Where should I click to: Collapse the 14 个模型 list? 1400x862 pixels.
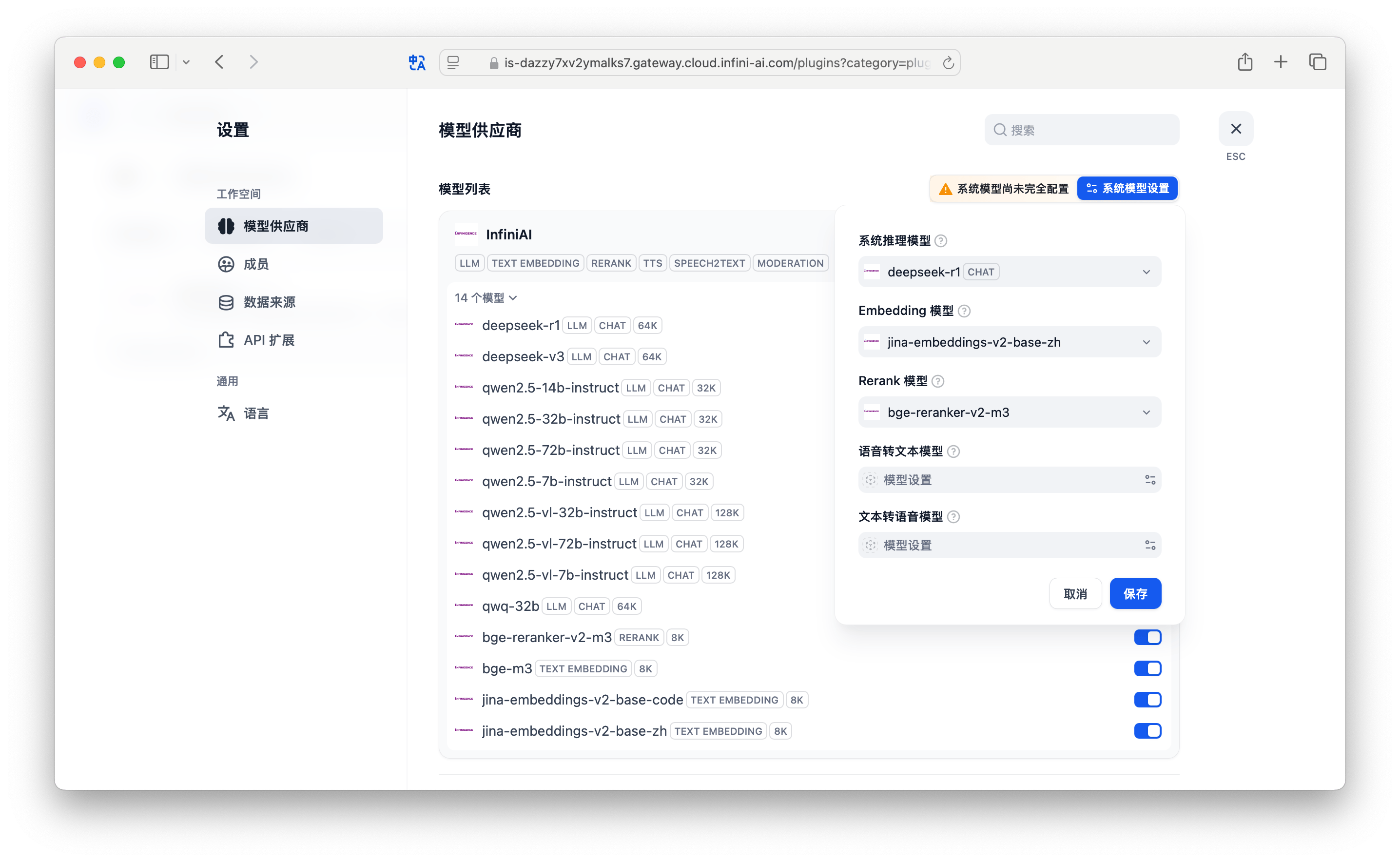pos(485,297)
